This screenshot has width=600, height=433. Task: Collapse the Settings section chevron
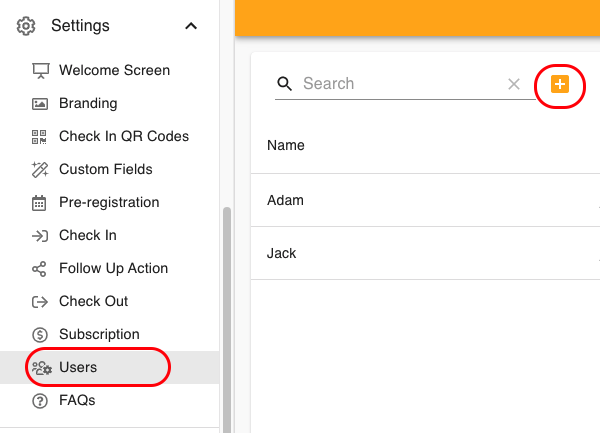(x=191, y=26)
